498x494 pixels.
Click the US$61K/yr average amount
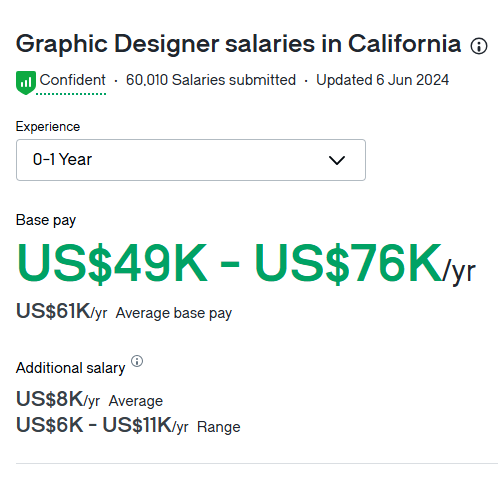click(62, 312)
